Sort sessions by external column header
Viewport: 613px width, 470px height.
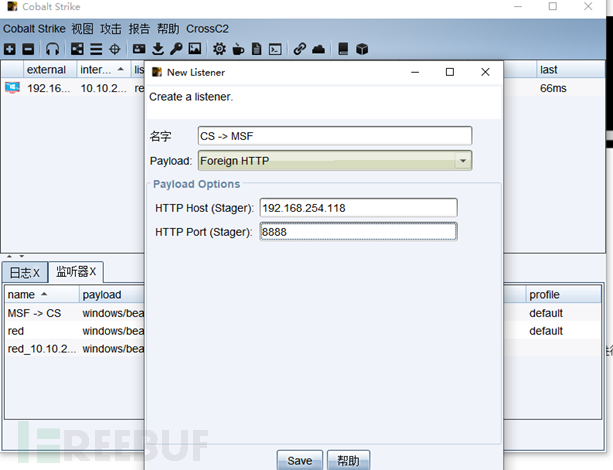50,70
